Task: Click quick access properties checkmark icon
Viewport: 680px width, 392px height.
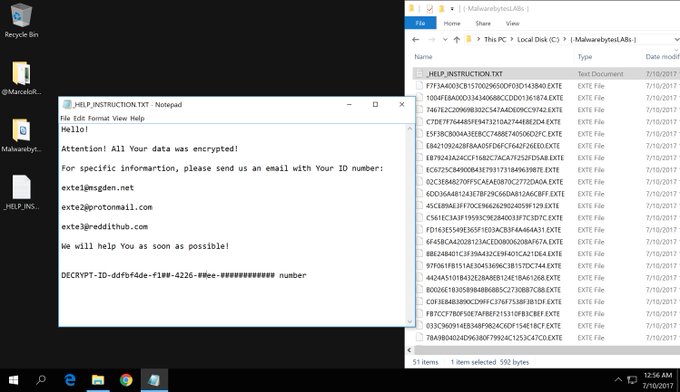Action: click(x=429, y=8)
